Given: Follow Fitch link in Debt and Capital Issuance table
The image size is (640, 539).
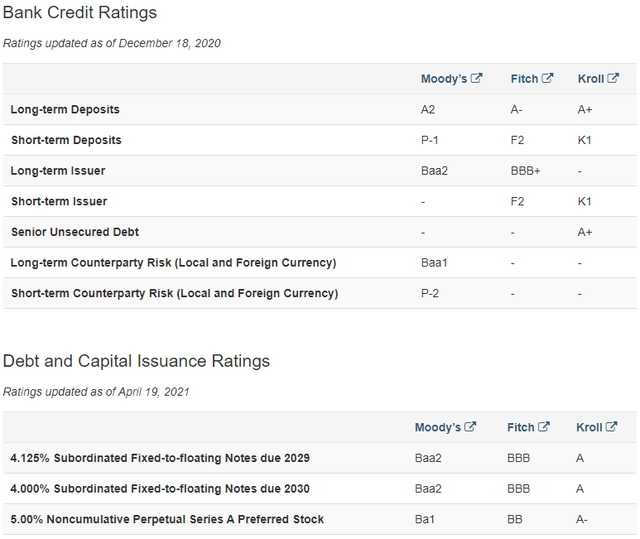Looking at the screenshot, I should coord(520,427).
